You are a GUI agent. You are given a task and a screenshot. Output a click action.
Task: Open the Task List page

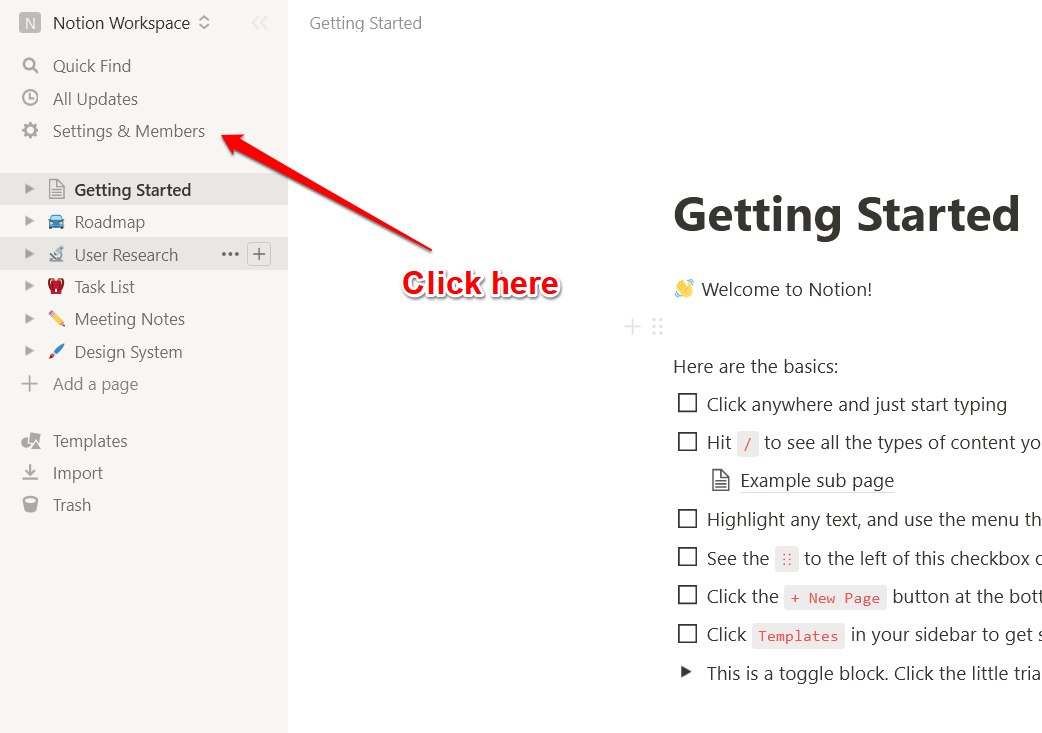(x=104, y=287)
